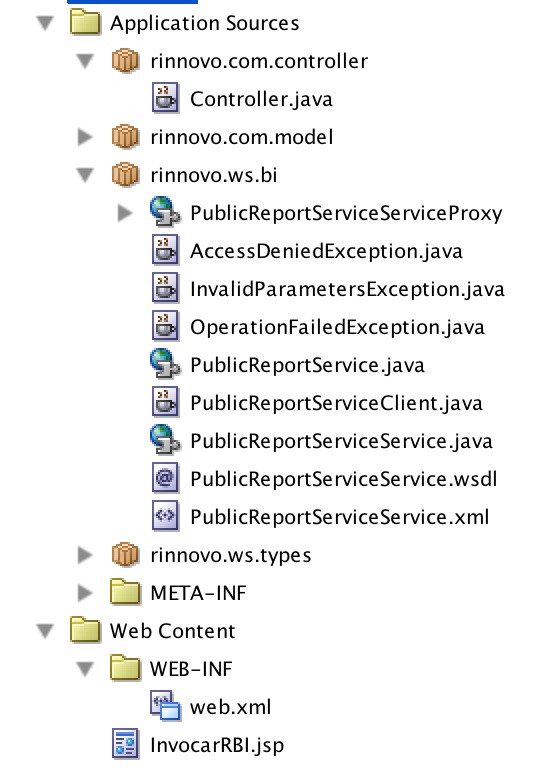Expand the rinnovo.com.model package
Screen dimensions: 560x774
(x=85, y=137)
